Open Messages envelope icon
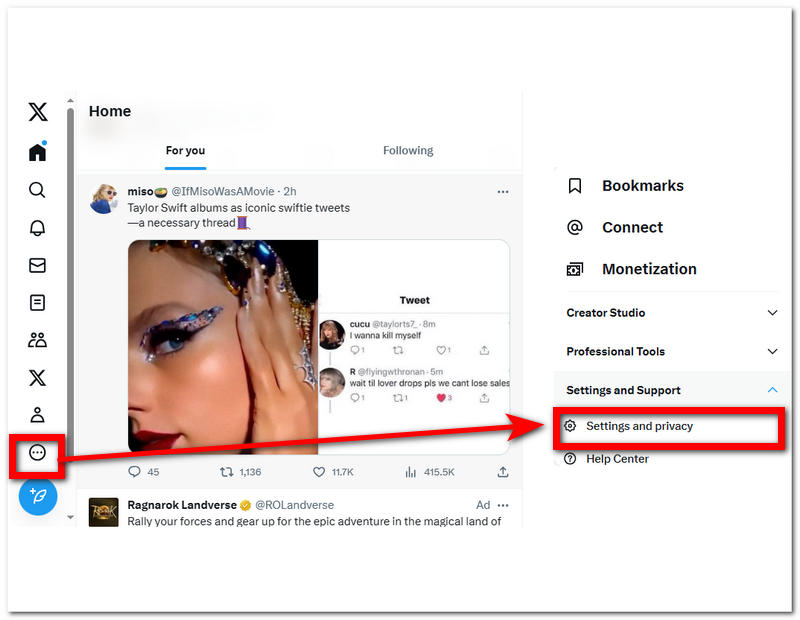This screenshot has width=800, height=620. (37, 265)
